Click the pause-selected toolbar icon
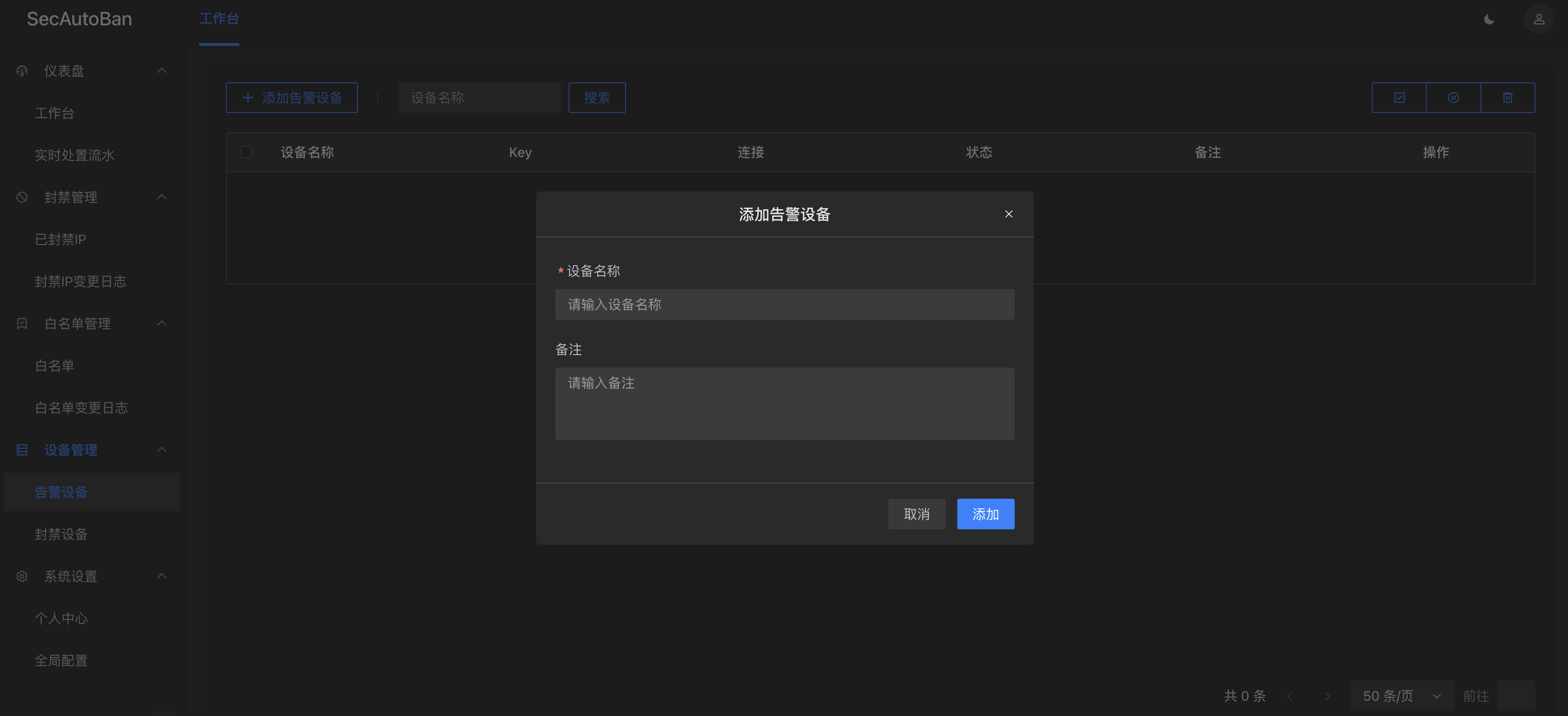Screen dimensions: 1568x716 [1453, 98]
